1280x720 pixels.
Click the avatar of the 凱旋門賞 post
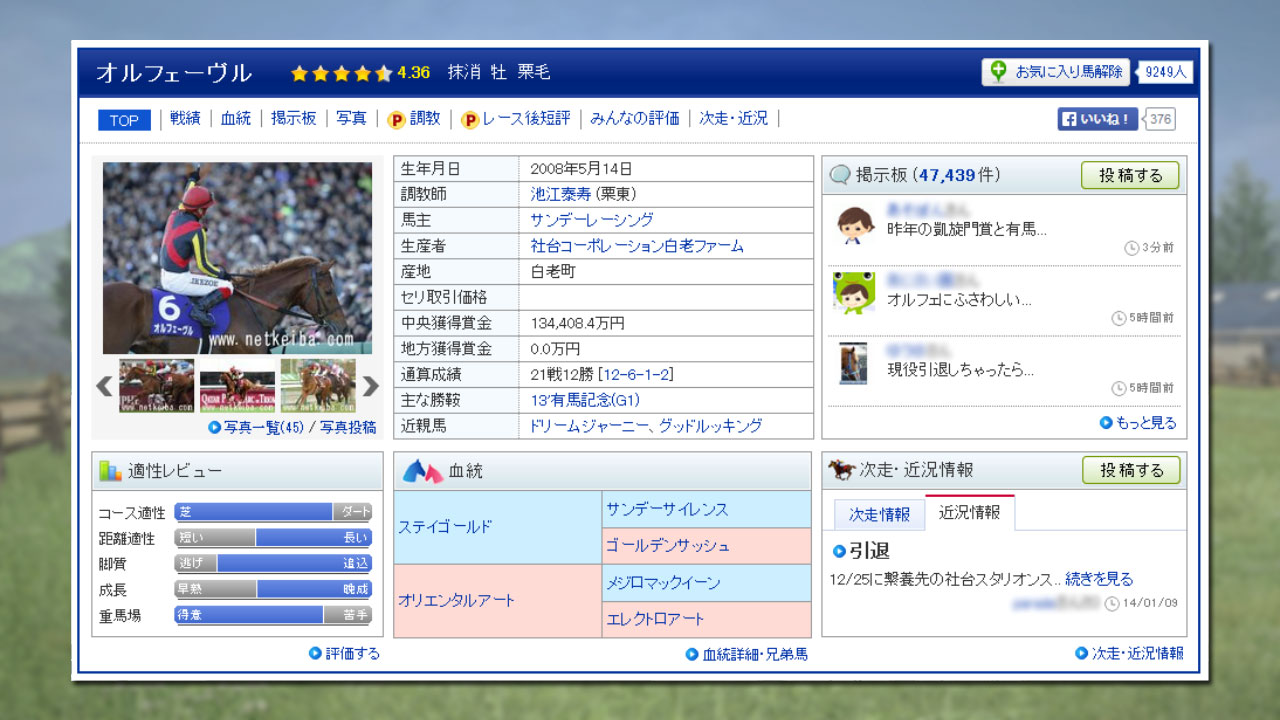855,226
